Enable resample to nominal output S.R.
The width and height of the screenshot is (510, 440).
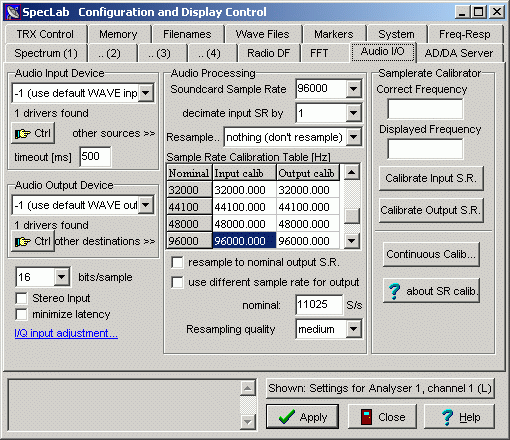coord(177,262)
